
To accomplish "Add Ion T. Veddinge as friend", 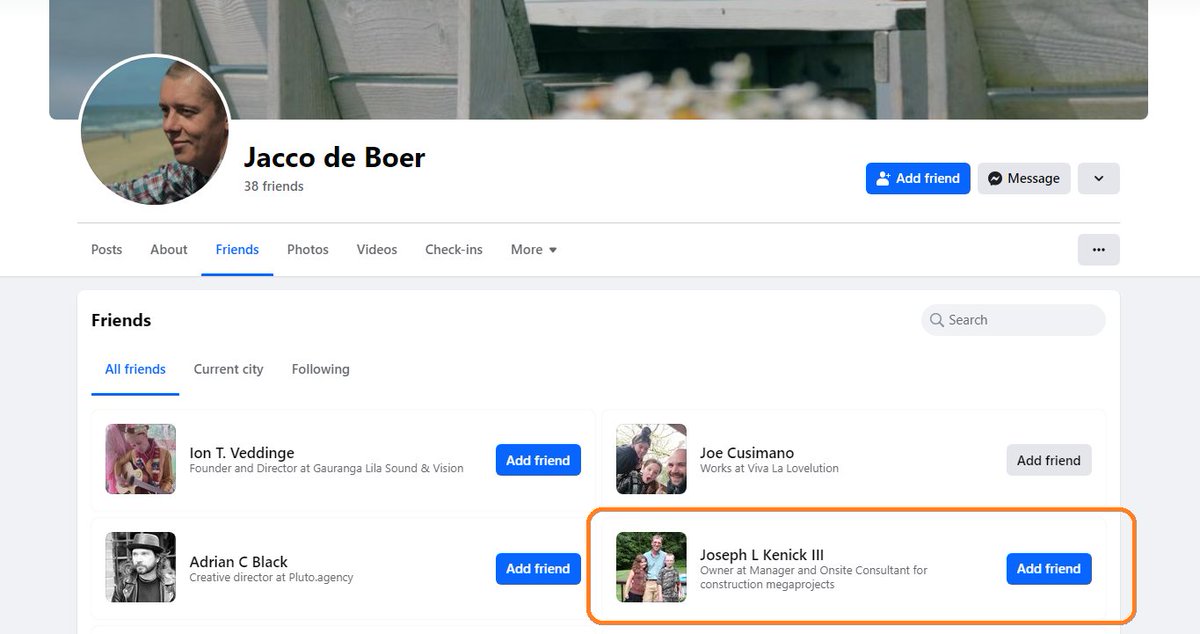I will coord(538,460).
